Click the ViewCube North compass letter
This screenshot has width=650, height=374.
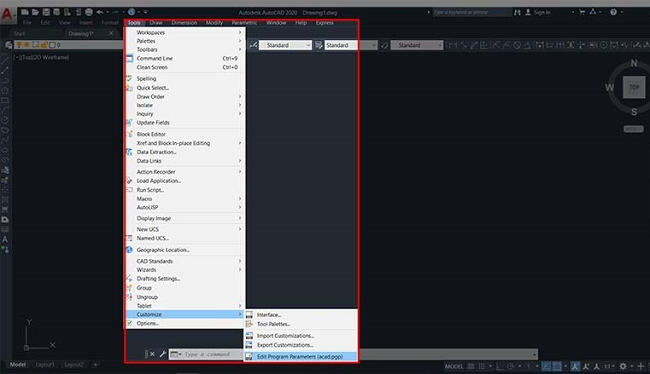(634, 63)
